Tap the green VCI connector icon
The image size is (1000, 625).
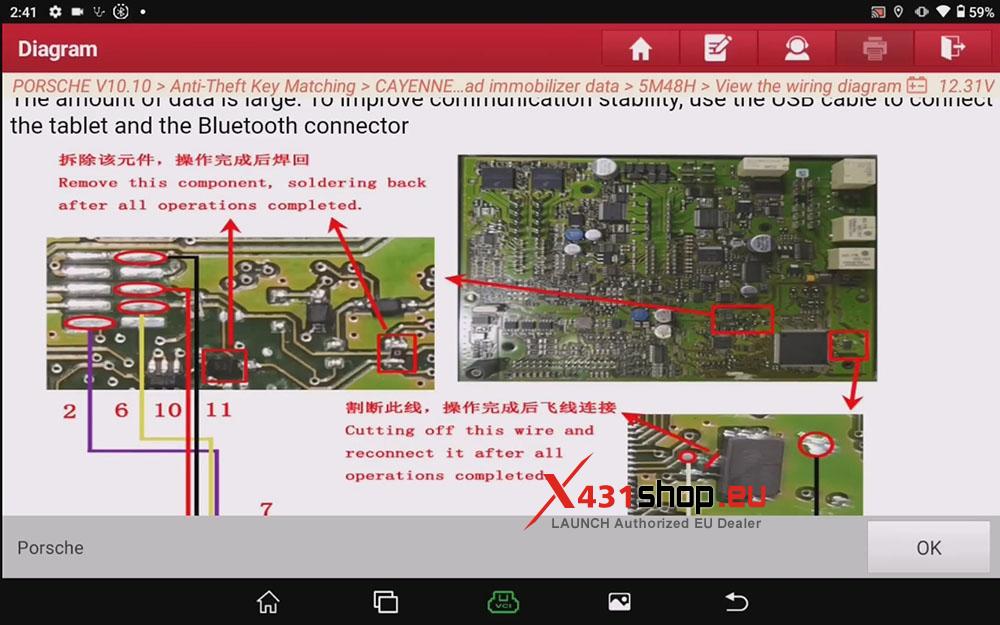pyautogui.click(x=503, y=601)
